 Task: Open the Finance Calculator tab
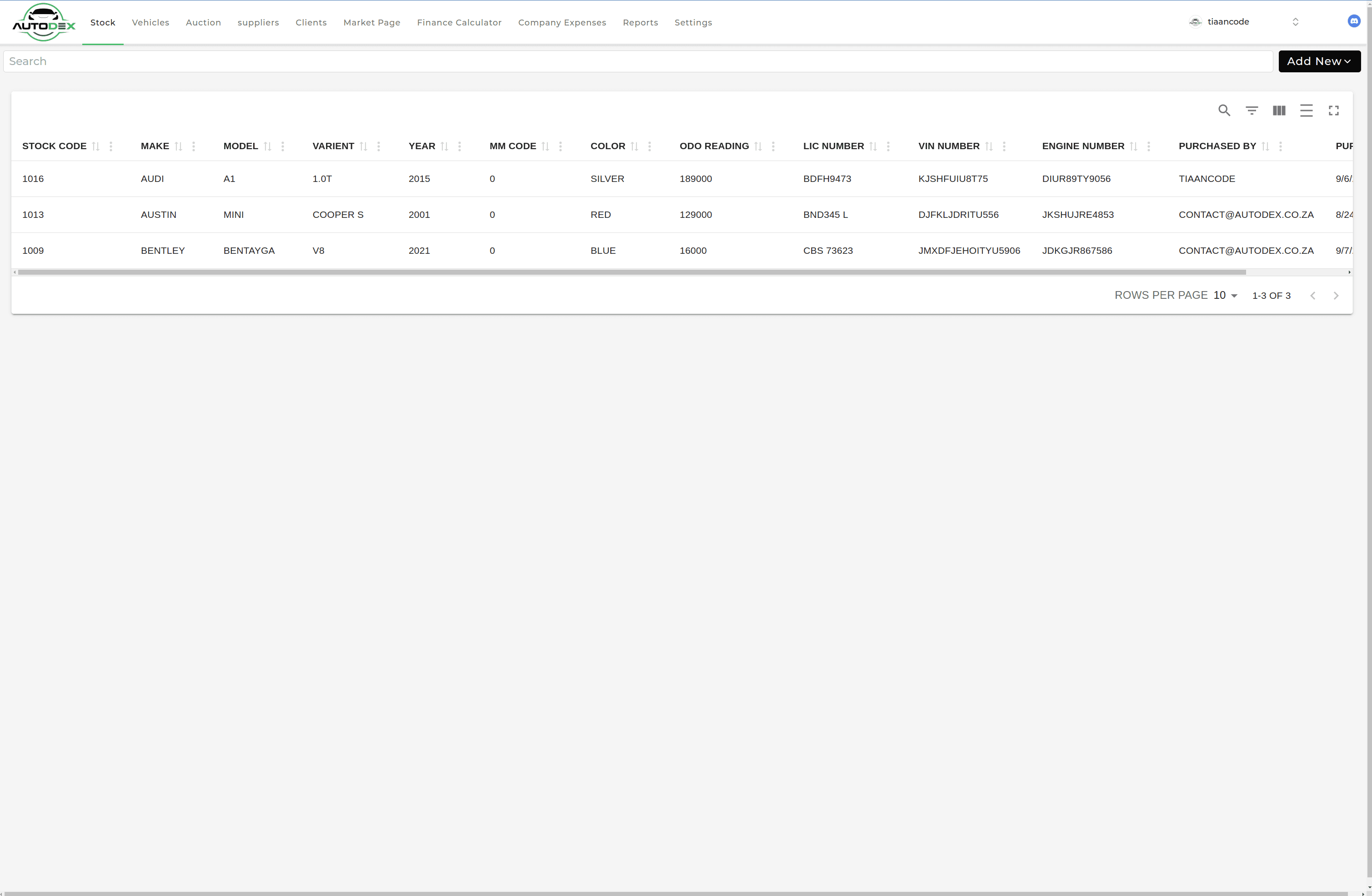click(459, 22)
